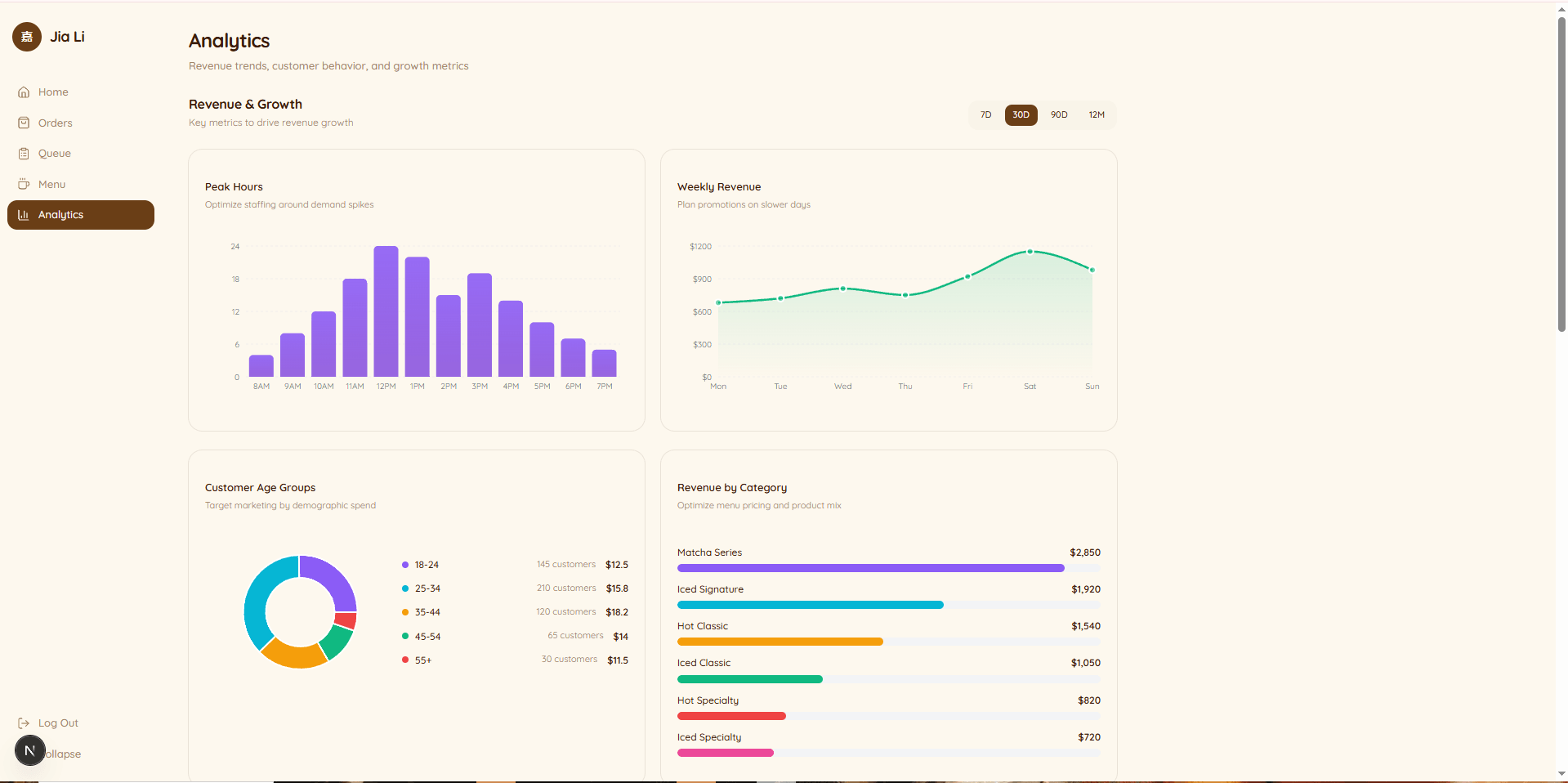1568x783 pixels.
Task: Open the Home page
Action: point(81,92)
